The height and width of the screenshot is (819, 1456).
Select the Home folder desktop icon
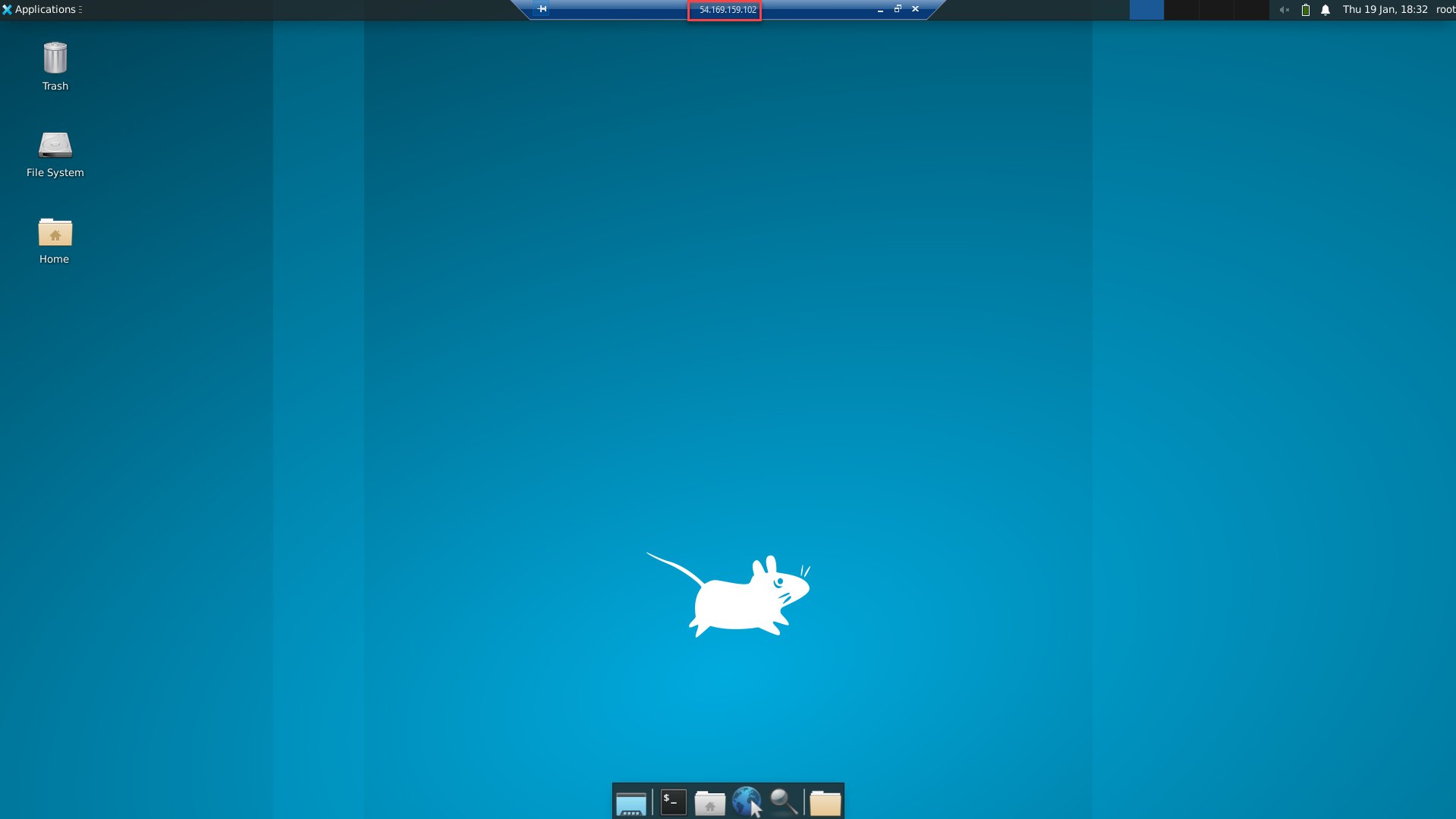click(55, 241)
